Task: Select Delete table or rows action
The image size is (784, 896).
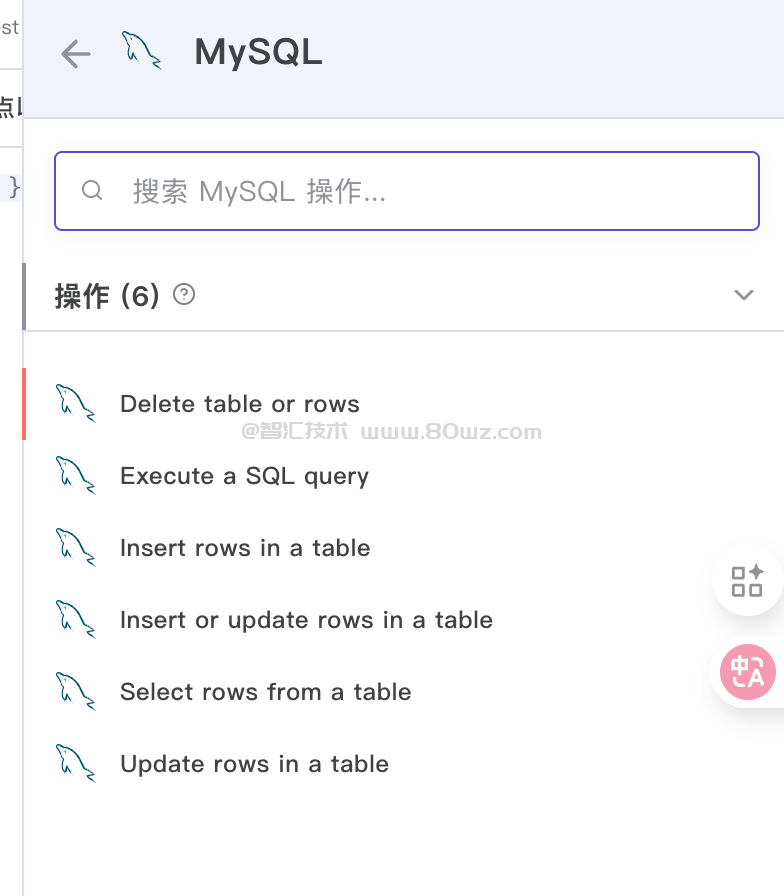Action: pyautogui.click(x=239, y=404)
